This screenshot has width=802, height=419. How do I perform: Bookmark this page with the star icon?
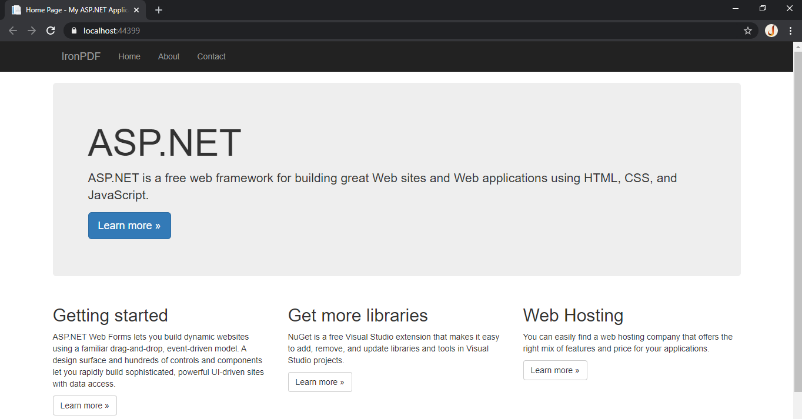(748, 31)
